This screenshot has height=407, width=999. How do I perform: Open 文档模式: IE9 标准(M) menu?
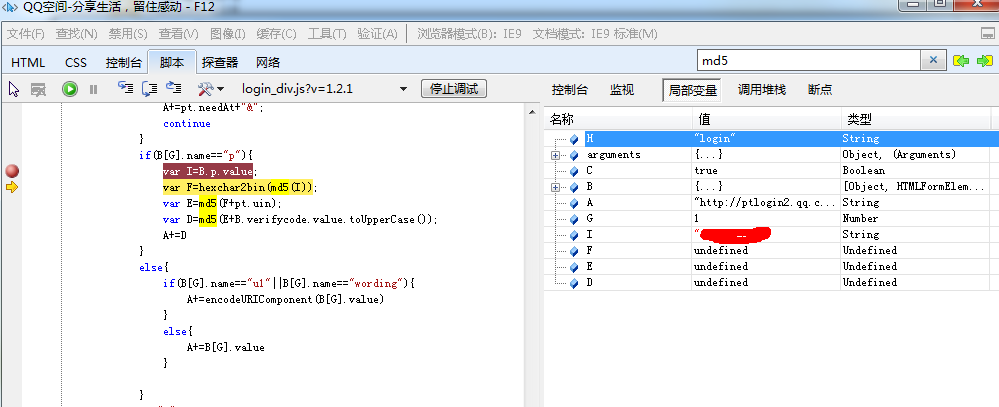point(595,34)
